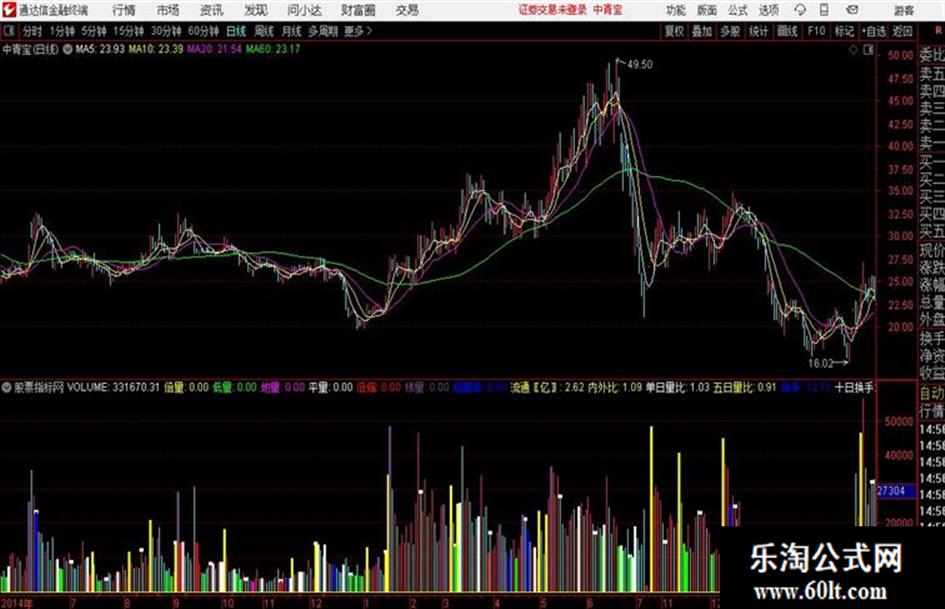This screenshot has width=945, height=609.
Task: Switch to the 15分钟 period tab
Action: coord(129,31)
